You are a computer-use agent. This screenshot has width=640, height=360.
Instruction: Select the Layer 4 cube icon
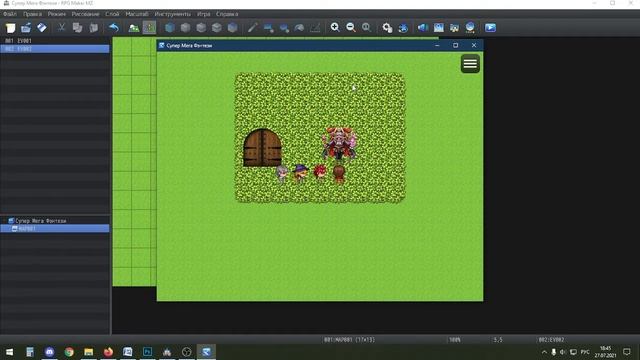(x=232, y=27)
